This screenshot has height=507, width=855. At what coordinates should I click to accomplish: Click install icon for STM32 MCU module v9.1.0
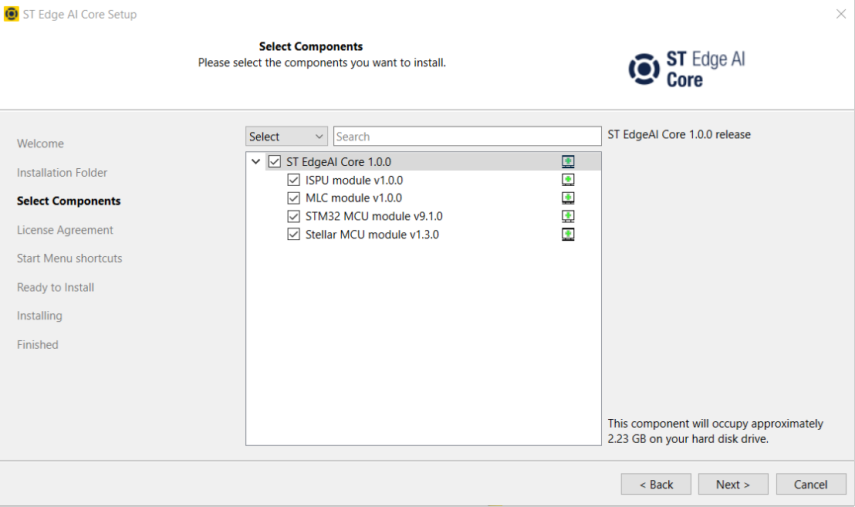click(x=568, y=216)
